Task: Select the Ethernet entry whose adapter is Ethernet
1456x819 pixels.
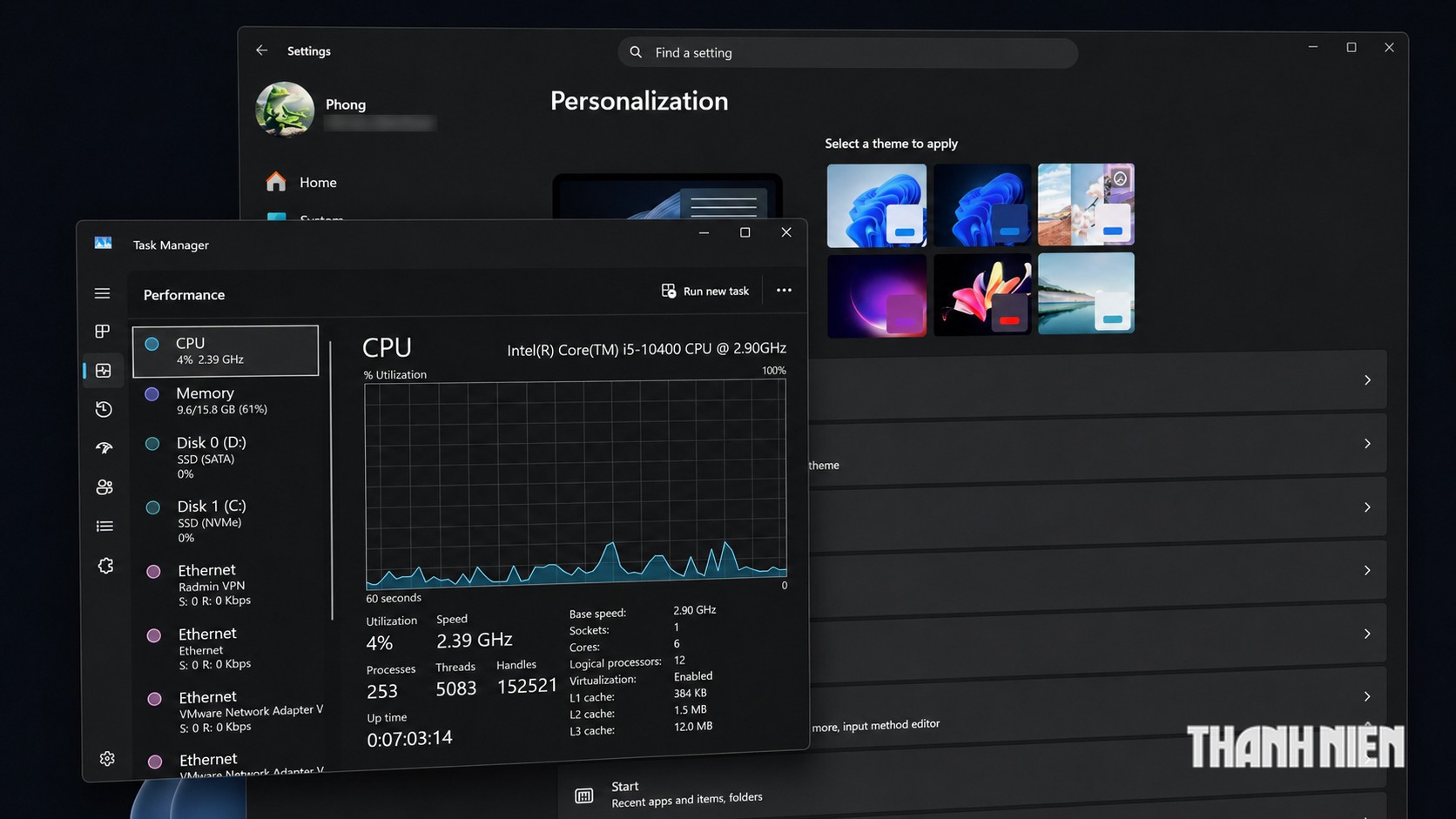Action: pos(229,648)
